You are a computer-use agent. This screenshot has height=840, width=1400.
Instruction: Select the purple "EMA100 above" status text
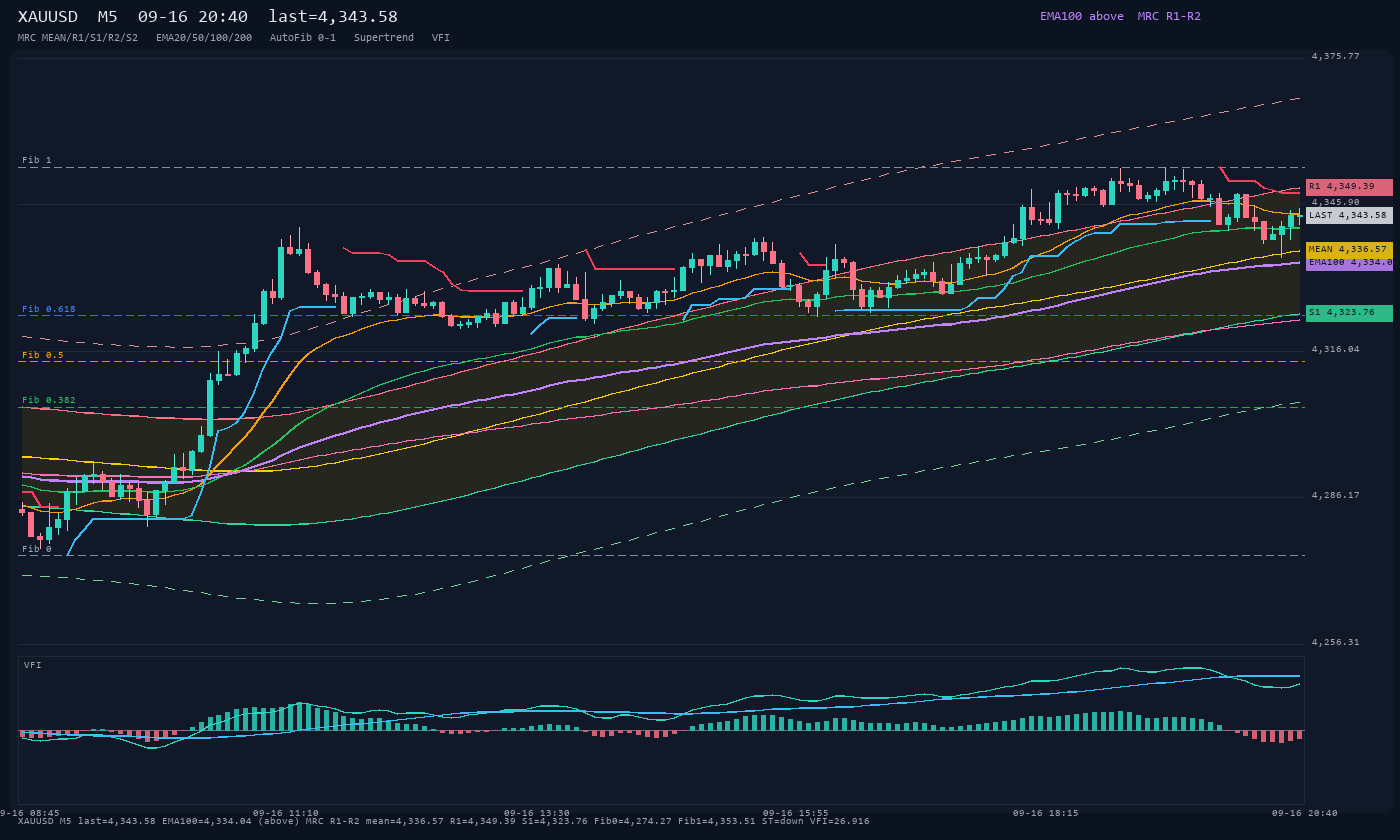pos(1082,16)
